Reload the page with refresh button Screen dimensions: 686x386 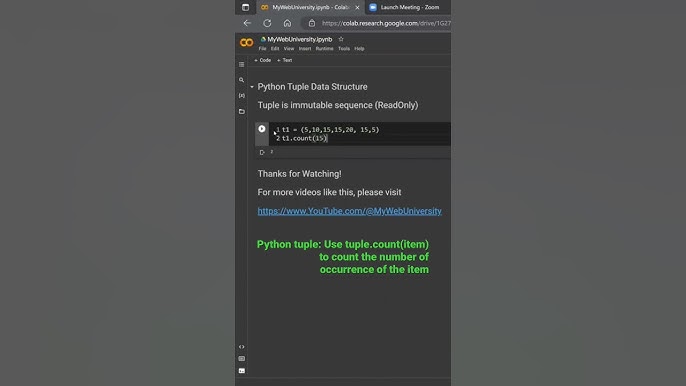(267, 23)
